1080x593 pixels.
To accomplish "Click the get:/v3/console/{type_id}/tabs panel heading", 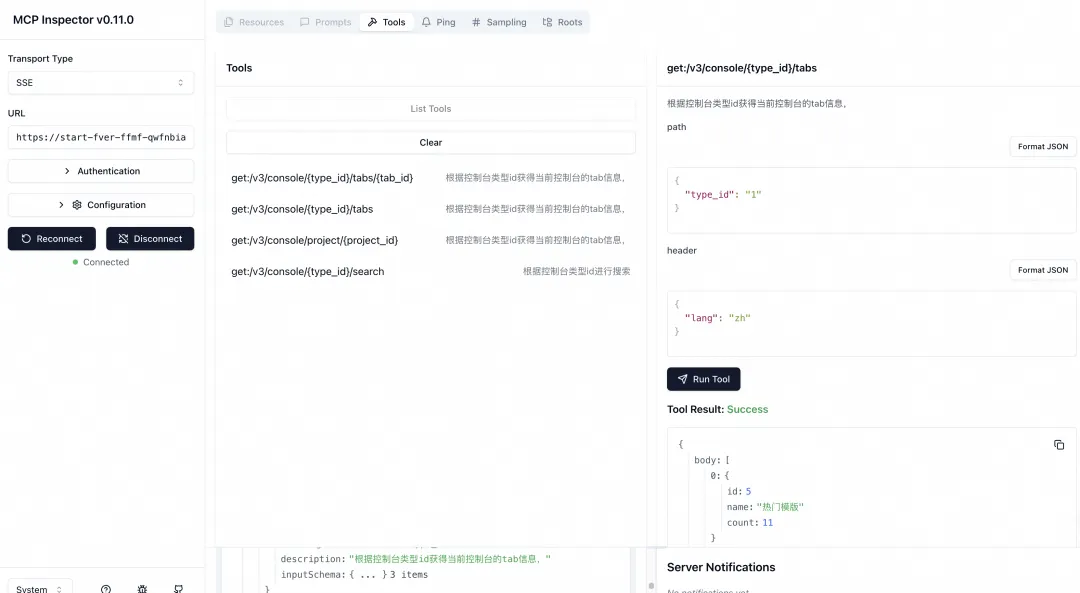I will tap(742, 68).
